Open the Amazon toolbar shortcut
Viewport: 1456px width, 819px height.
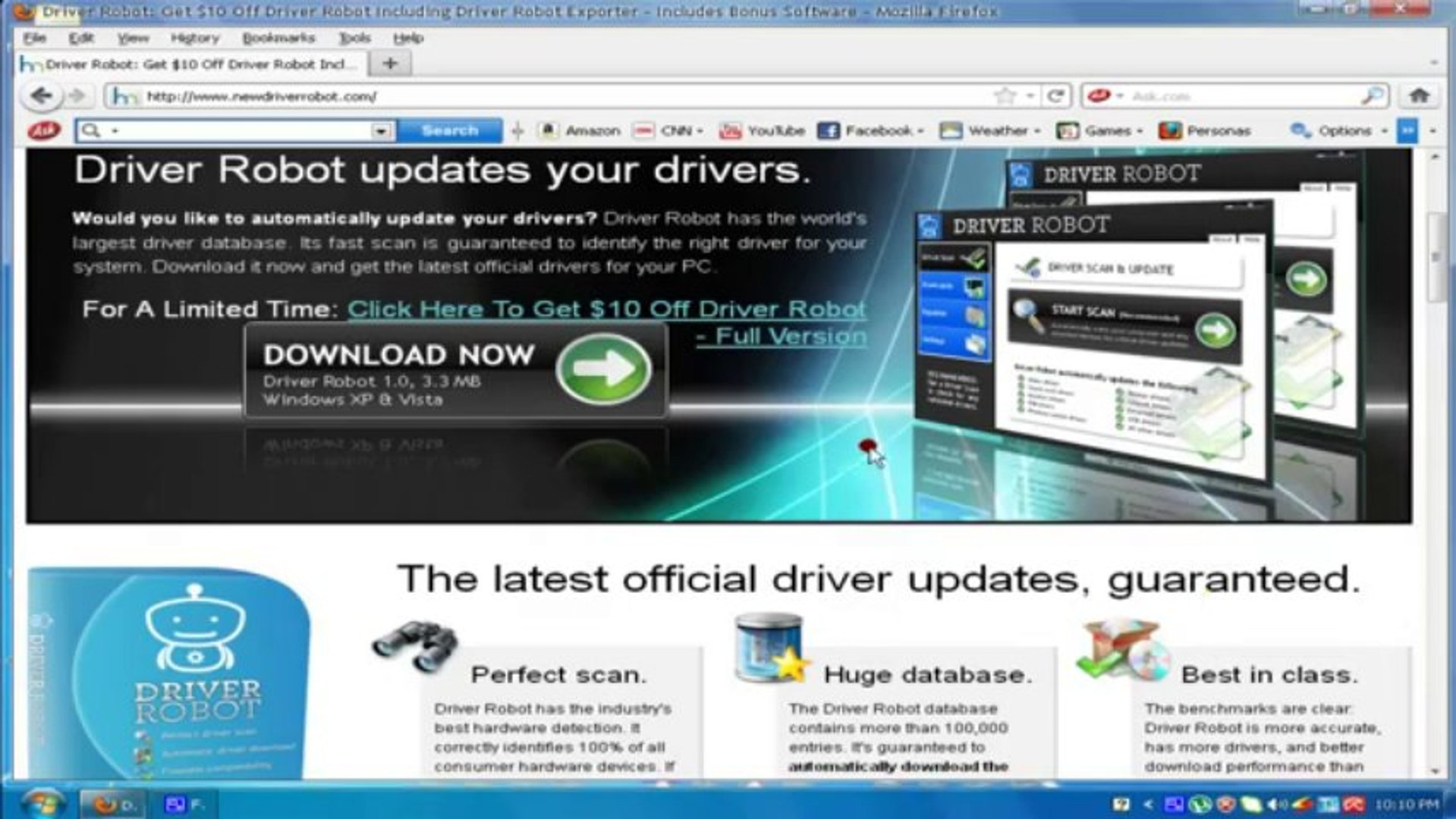[580, 130]
